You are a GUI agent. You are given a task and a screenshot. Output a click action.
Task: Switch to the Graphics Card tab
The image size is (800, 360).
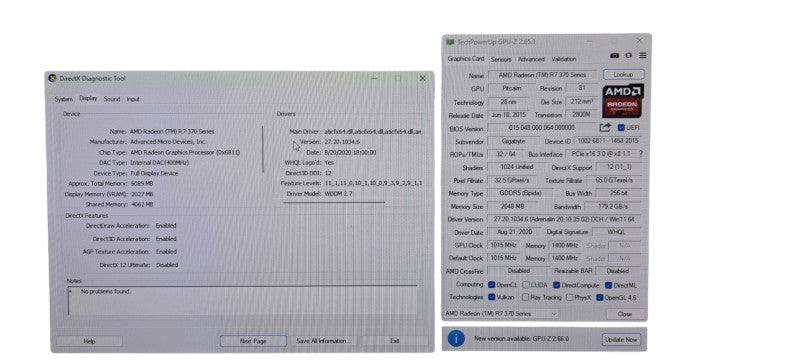coord(466,59)
